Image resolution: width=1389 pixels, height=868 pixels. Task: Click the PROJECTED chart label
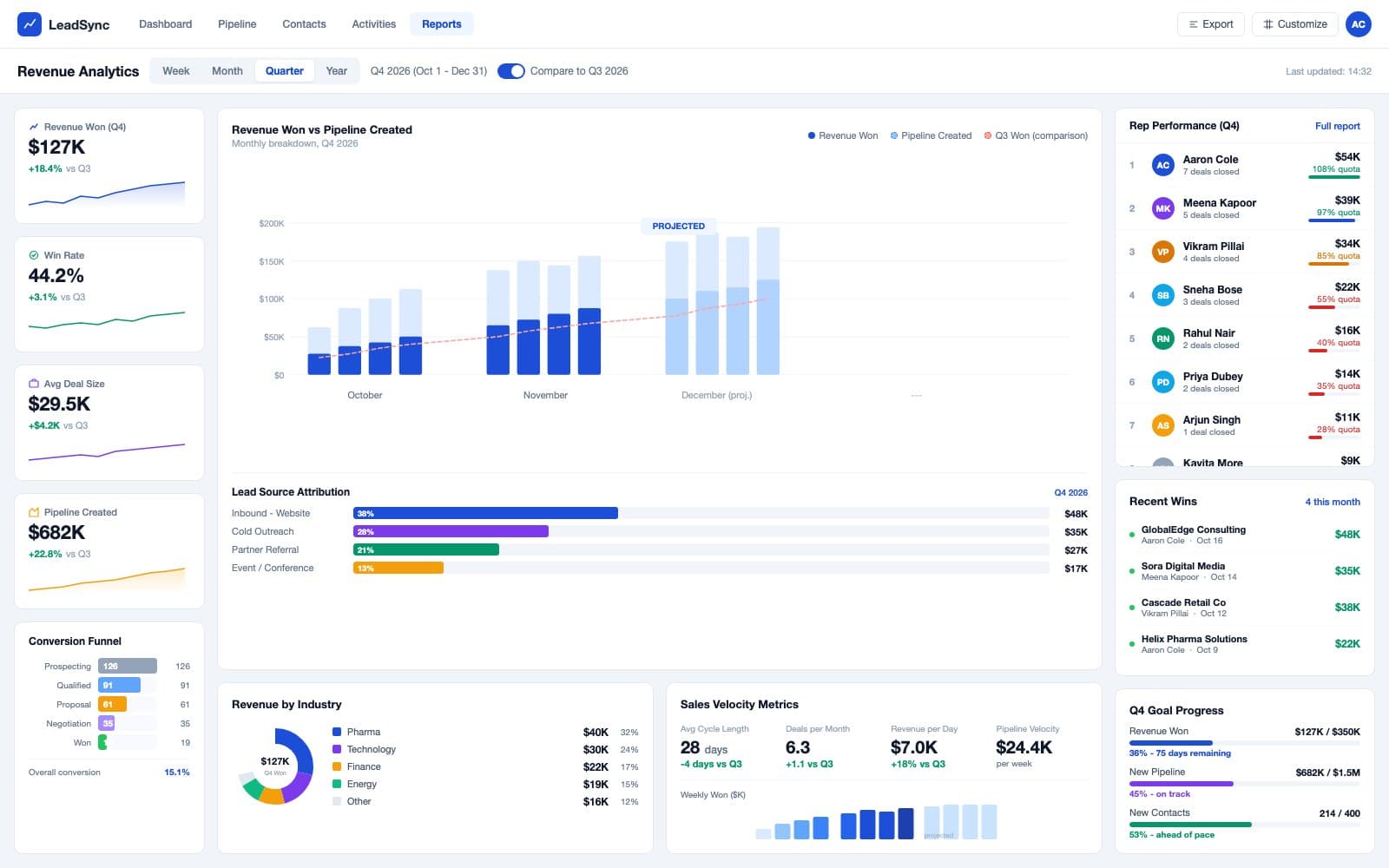(679, 226)
